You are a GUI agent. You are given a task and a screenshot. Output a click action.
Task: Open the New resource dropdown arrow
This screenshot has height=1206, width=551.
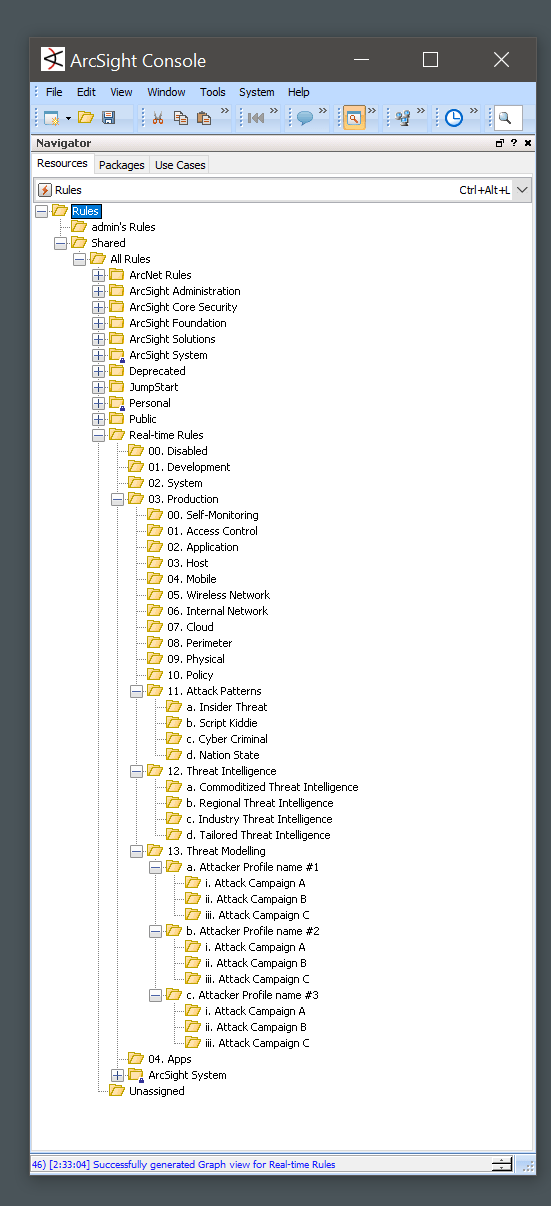coord(68,118)
